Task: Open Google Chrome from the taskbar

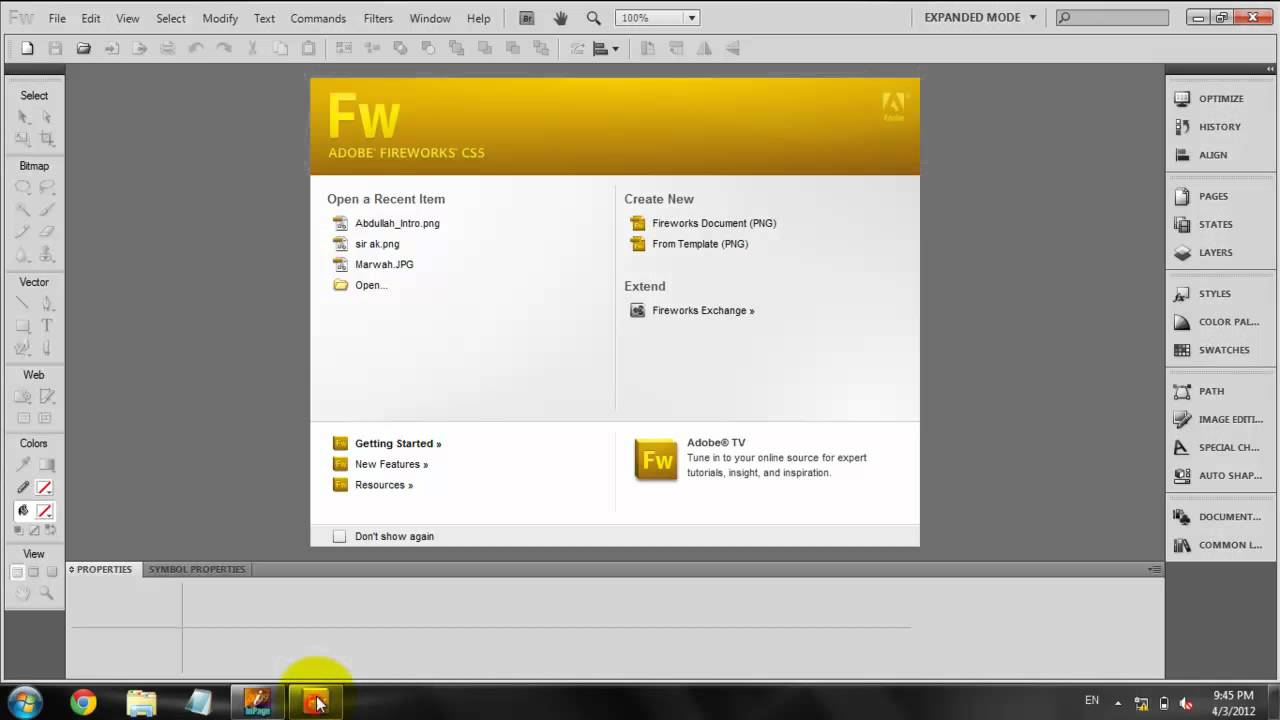Action: (x=83, y=703)
